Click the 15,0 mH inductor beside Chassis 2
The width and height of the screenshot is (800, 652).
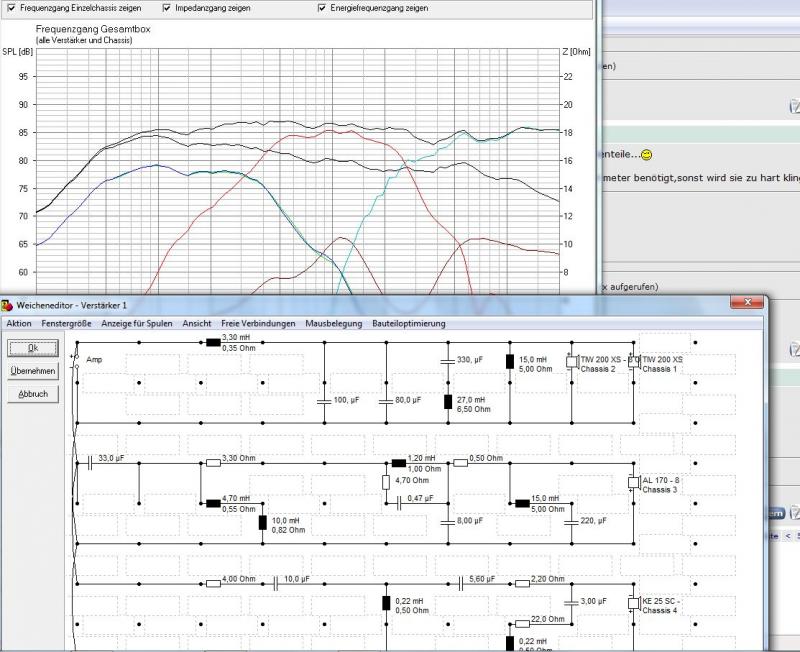510,362
